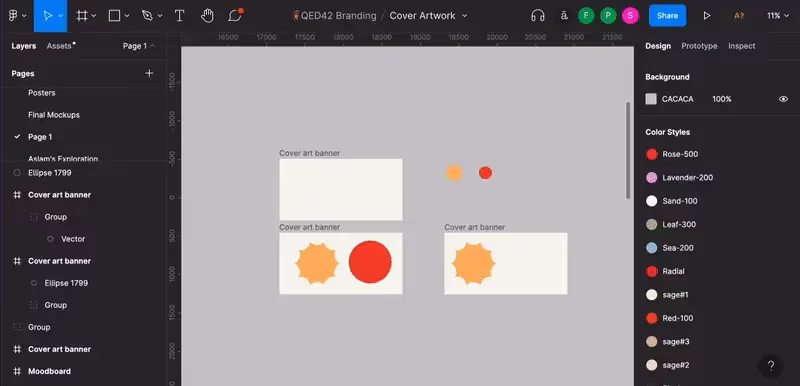Click the small orange circle on canvas

[x=454, y=173]
